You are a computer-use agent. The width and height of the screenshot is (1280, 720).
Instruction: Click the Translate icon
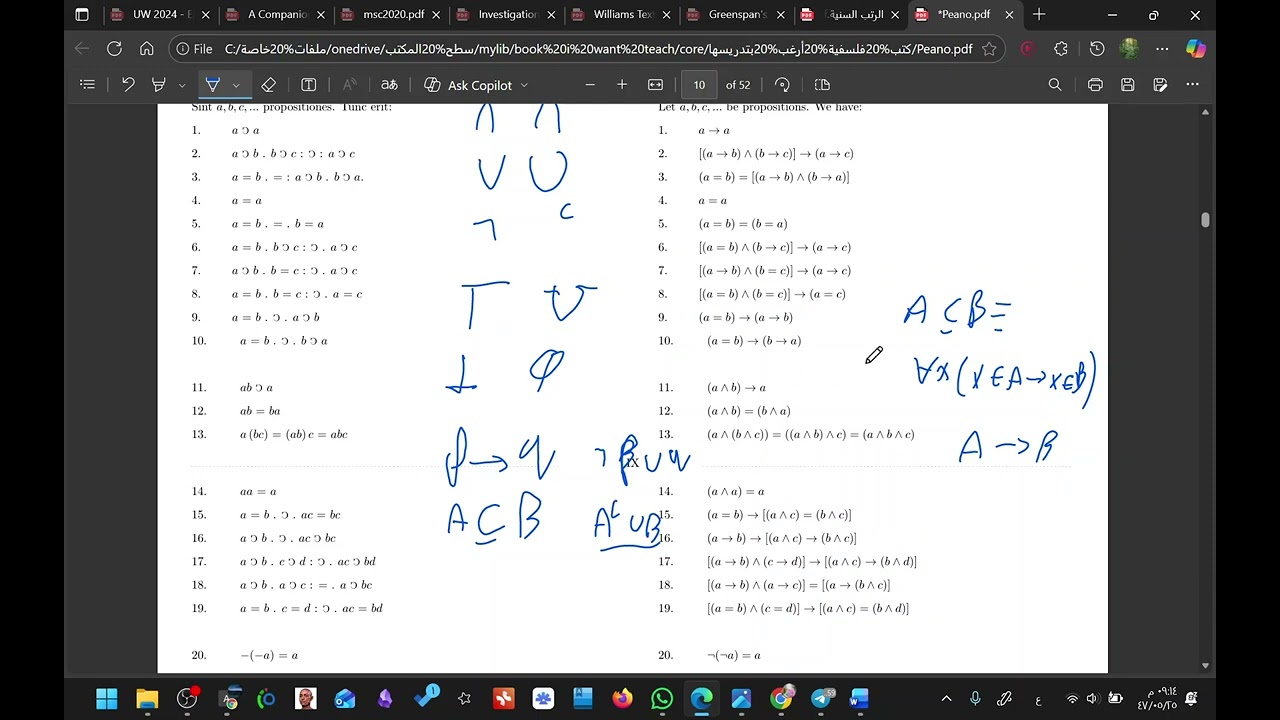[x=389, y=85]
